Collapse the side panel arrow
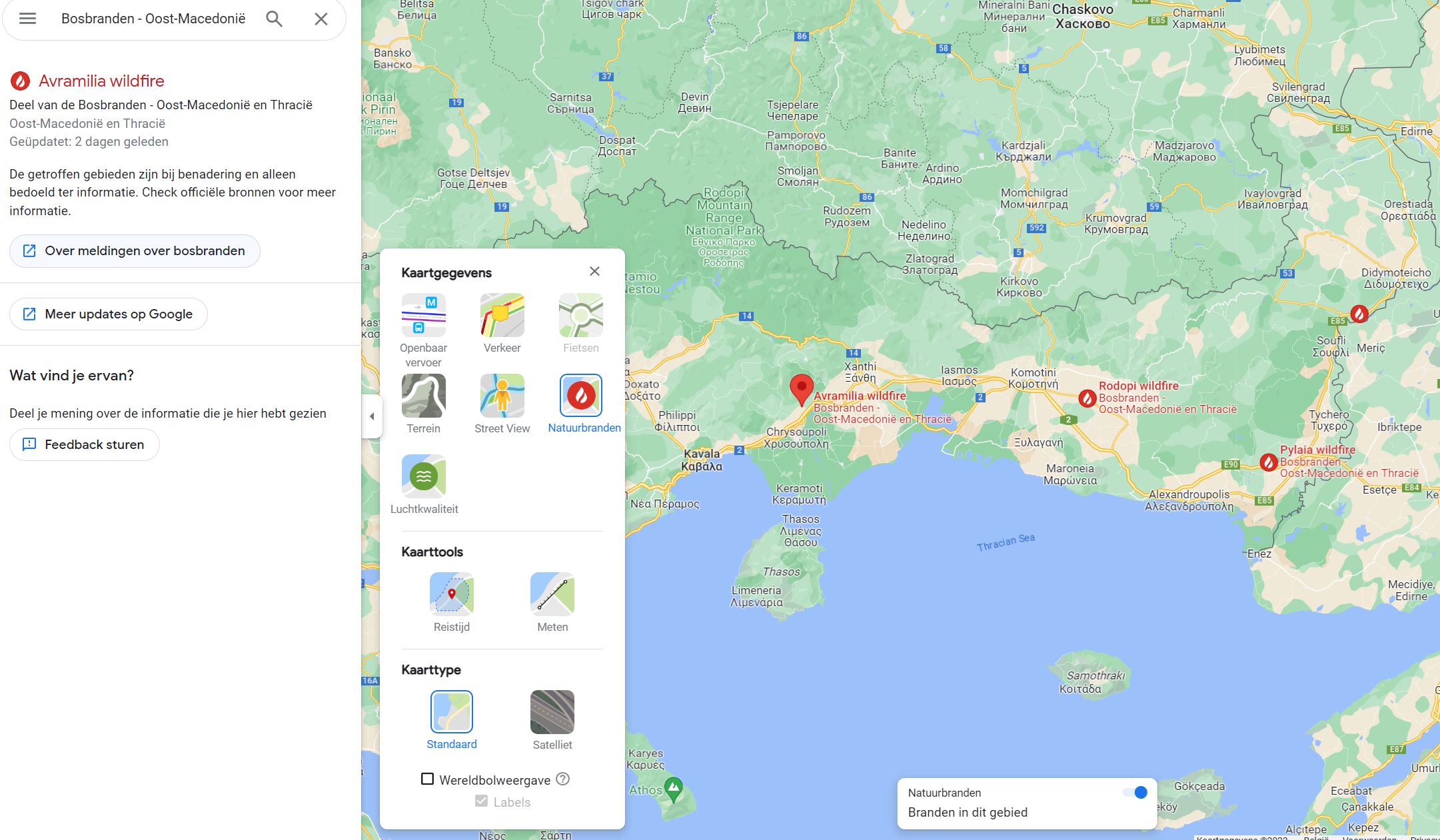The image size is (1440, 840). point(372,416)
